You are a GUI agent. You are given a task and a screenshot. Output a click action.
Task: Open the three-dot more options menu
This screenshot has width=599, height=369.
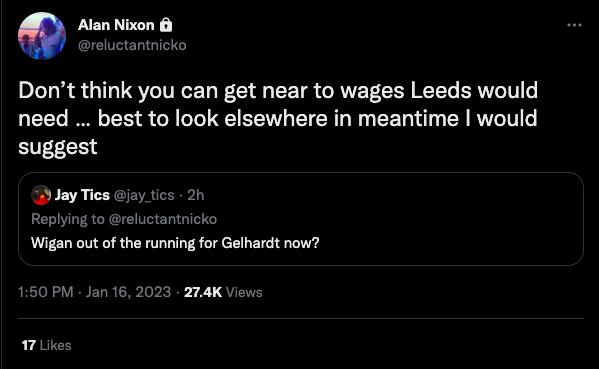(574, 25)
